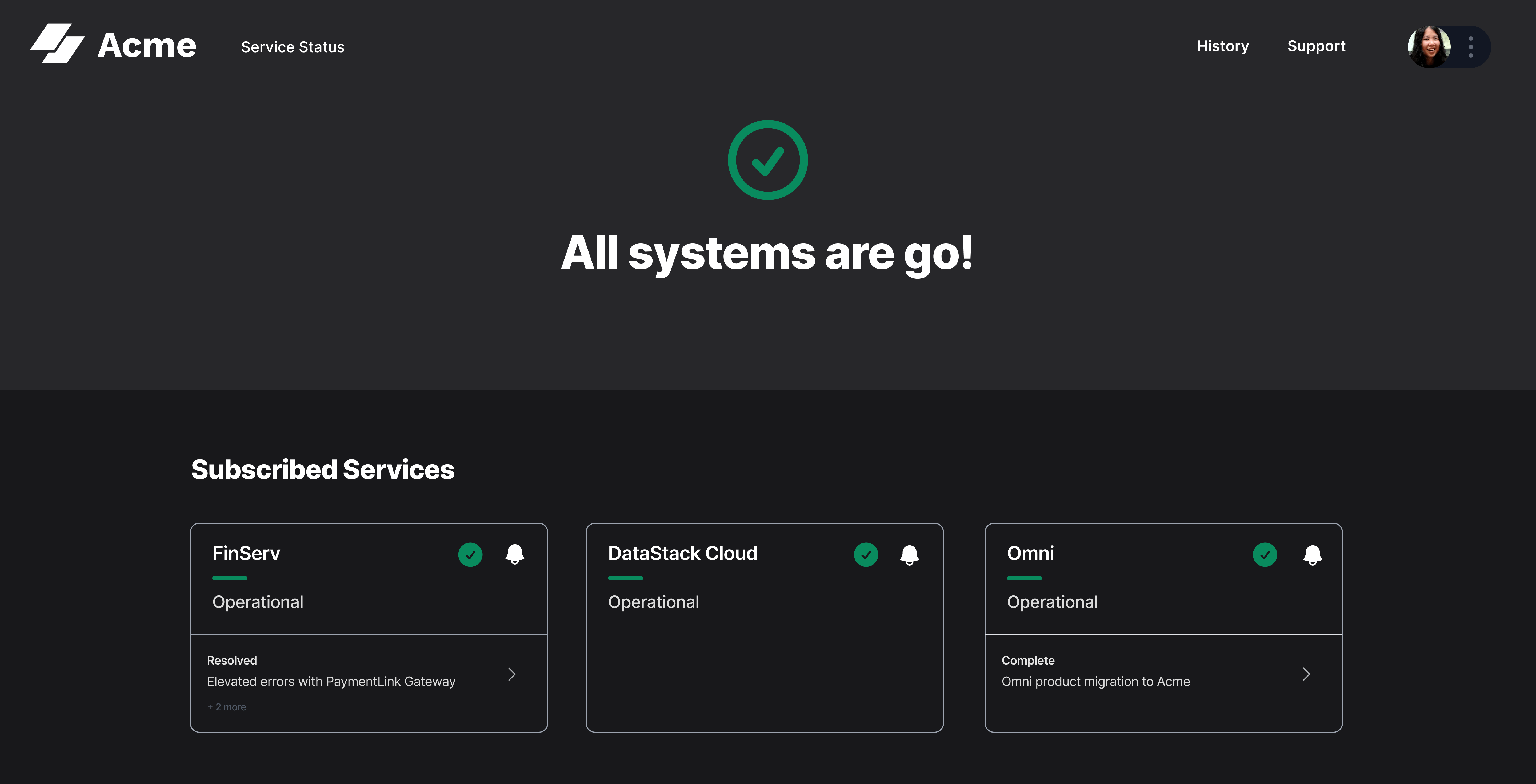Screen dimensions: 1536x784
Task: Toggle notifications for DataStack Cloud
Action: click(x=909, y=554)
